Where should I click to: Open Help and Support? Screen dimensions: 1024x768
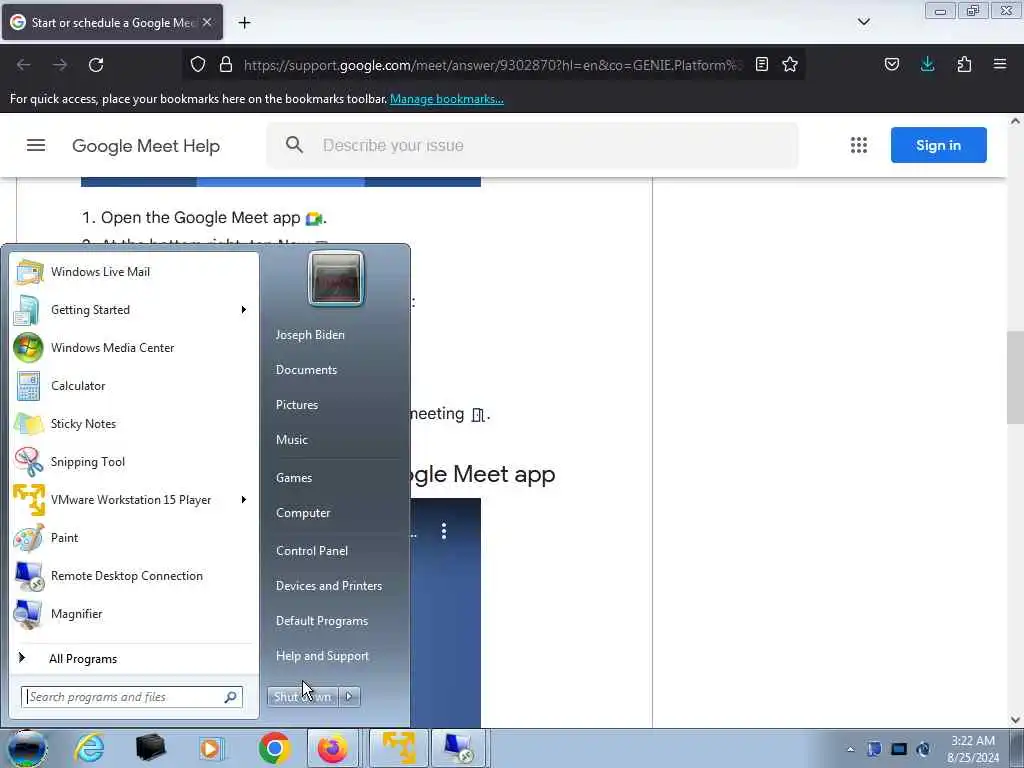pos(322,656)
